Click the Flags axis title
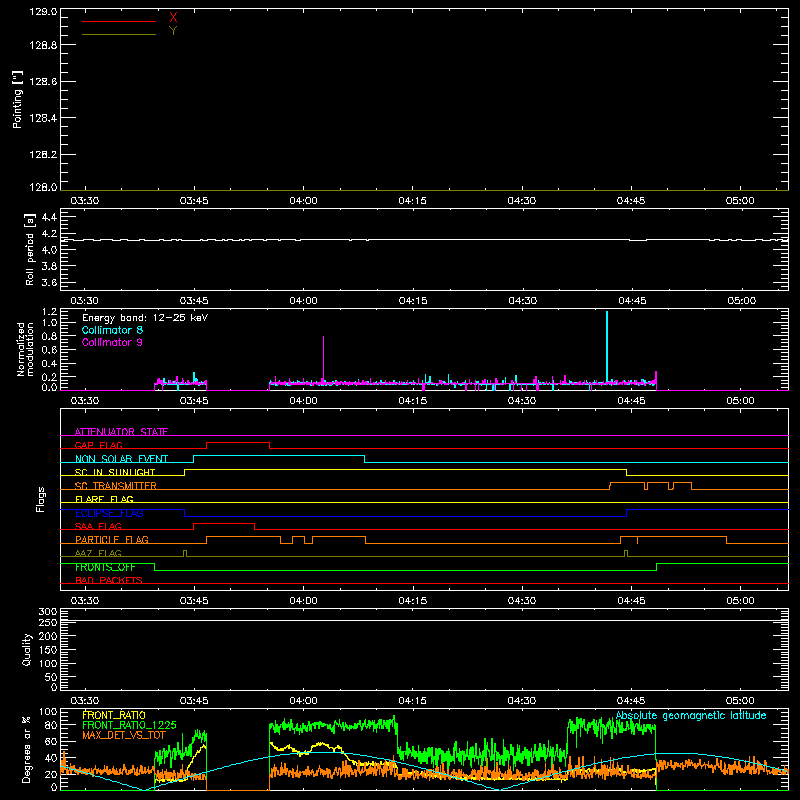The height and width of the screenshot is (800, 800). [40, 499]
